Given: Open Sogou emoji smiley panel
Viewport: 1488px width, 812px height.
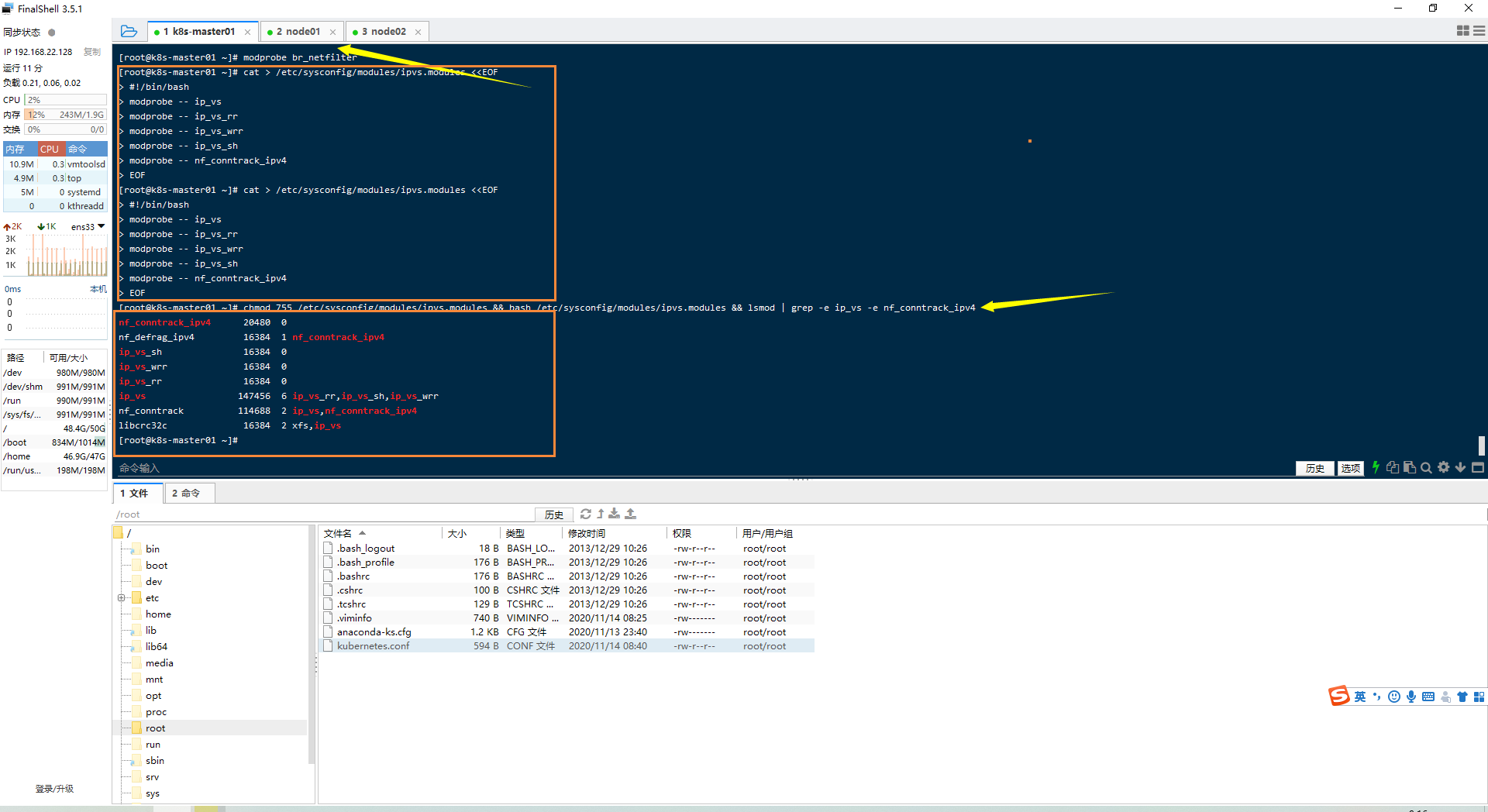Looking at the screenshot, I should click(1394, 697).
